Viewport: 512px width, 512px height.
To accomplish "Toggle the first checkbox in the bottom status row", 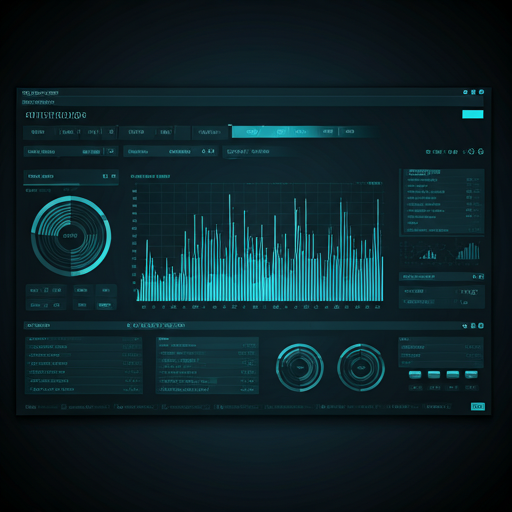I will pyautogui.click(x=64, y=407).
